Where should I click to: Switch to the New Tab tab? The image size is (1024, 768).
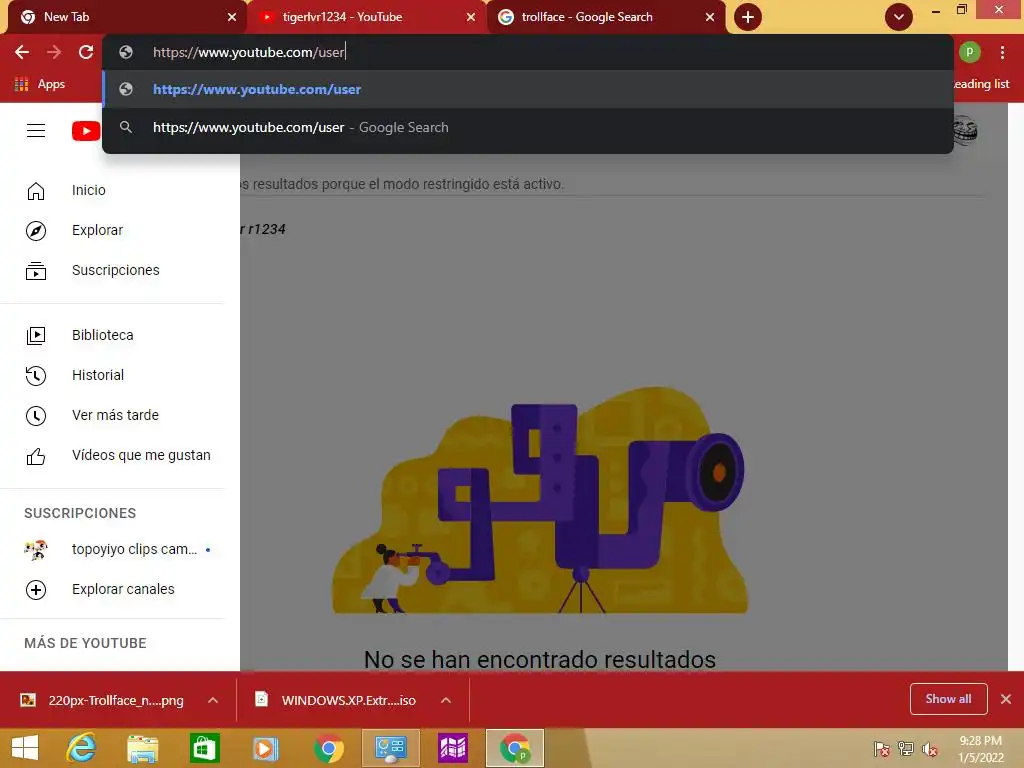(x=124, y=17)
